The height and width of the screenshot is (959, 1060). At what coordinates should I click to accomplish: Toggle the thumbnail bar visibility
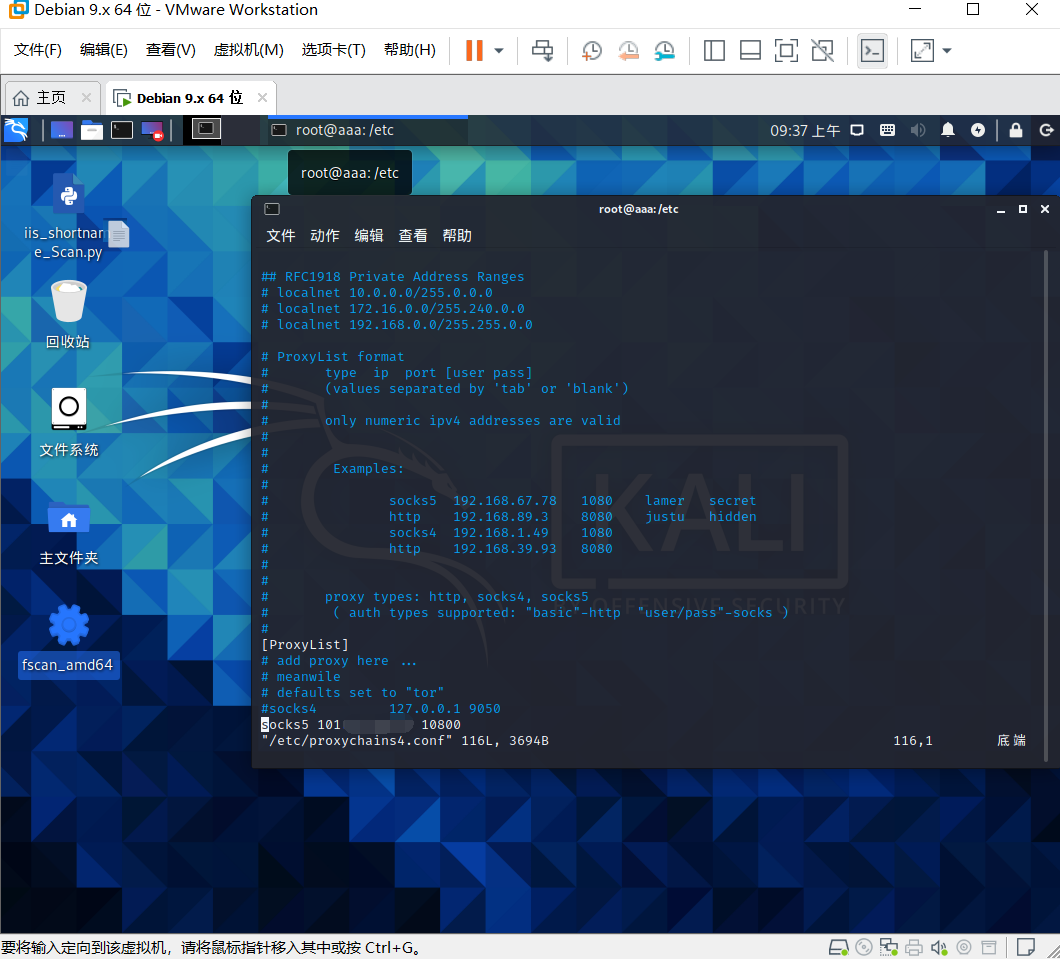coord(750,50)
